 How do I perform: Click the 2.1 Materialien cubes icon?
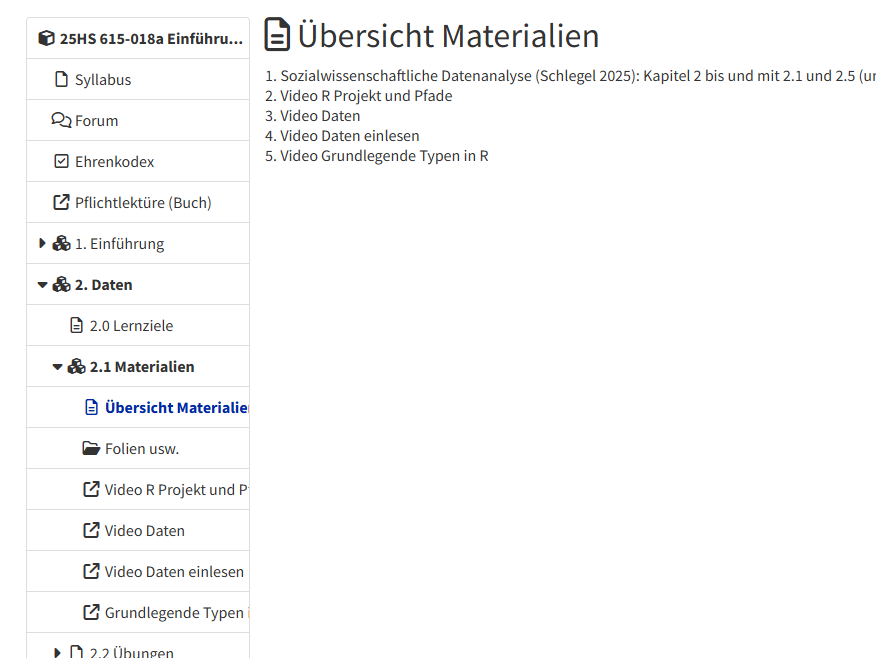(77, 367)
